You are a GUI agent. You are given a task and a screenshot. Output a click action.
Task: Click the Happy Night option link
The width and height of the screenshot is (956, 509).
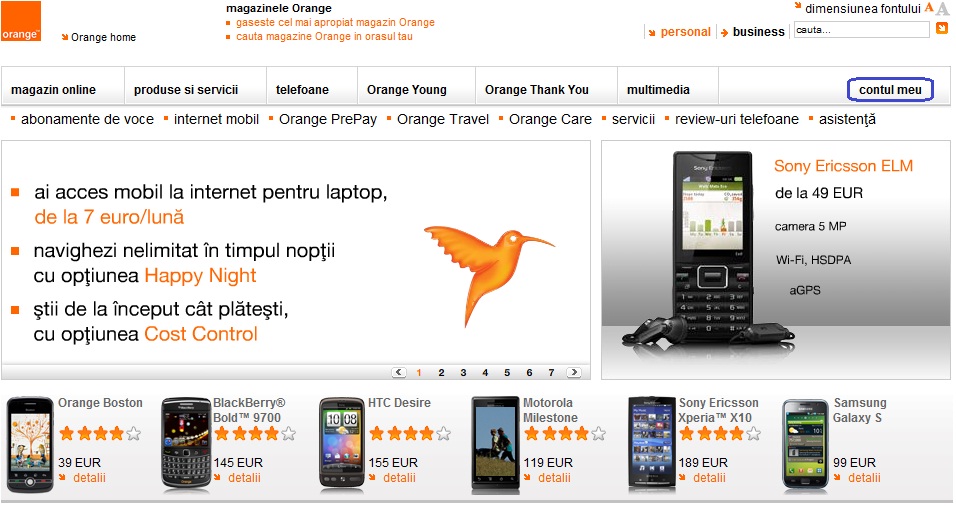[x=201, y=276]
